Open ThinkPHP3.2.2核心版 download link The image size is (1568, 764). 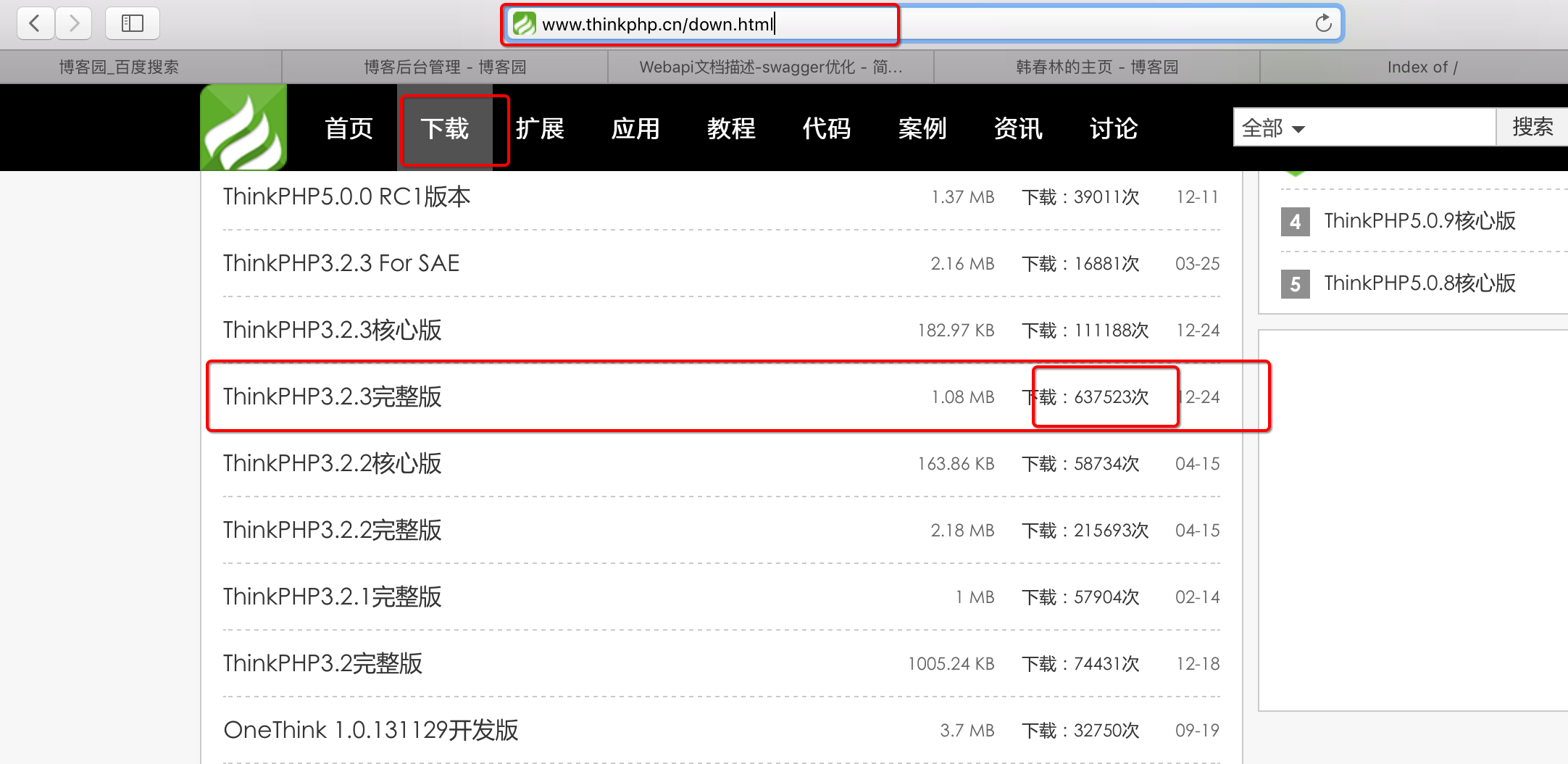click(332, 463)
